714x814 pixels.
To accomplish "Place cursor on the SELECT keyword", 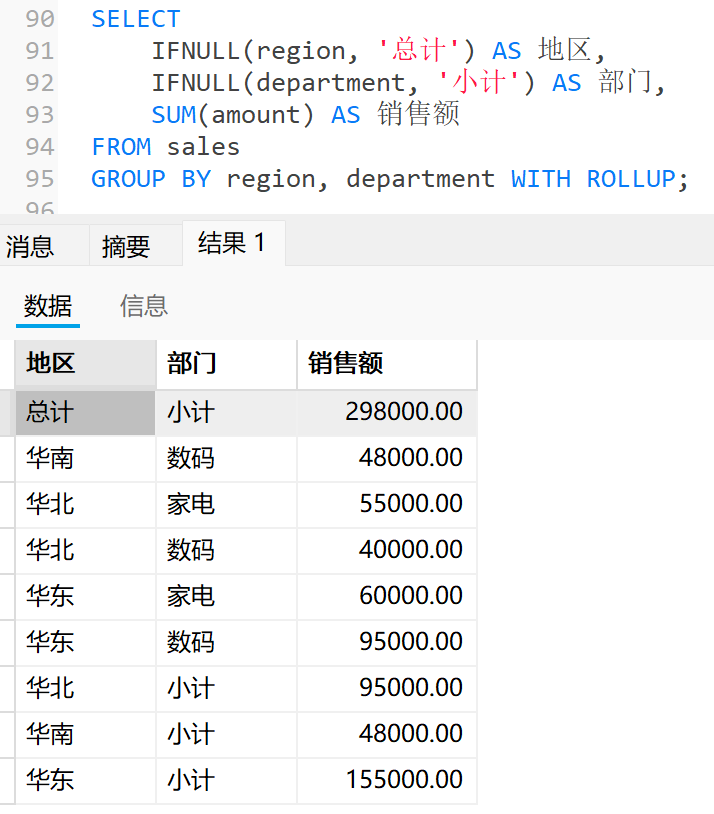I will pos(136,19).
